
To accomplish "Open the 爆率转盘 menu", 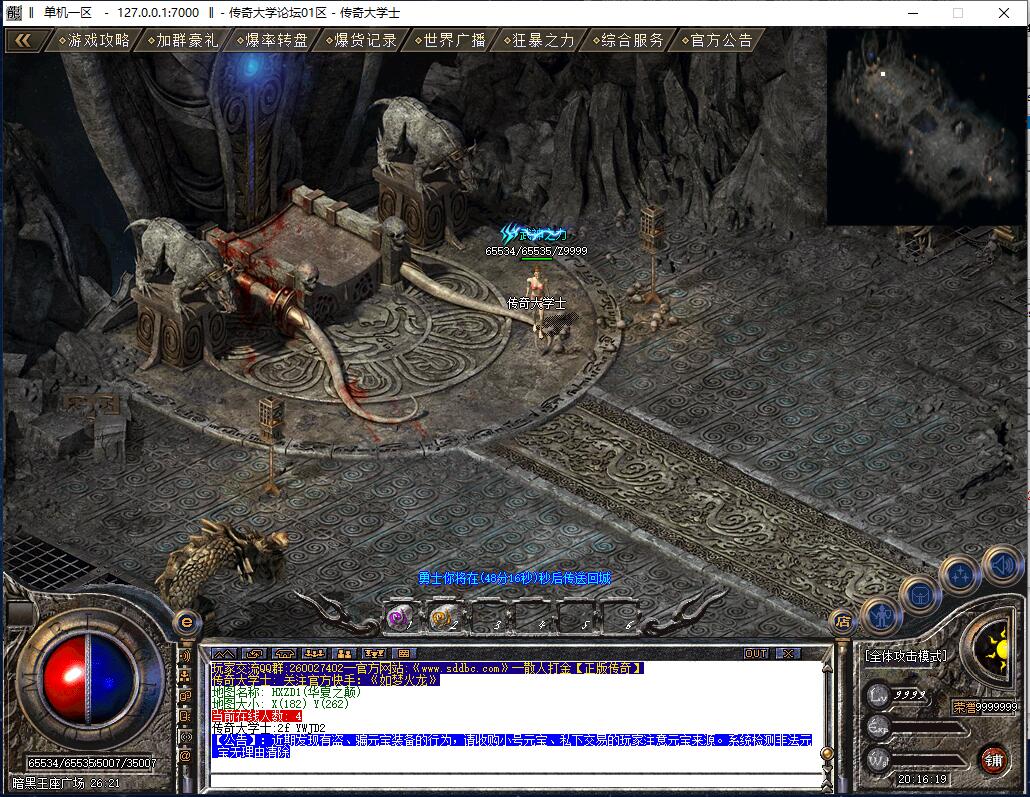I will 273,41.
